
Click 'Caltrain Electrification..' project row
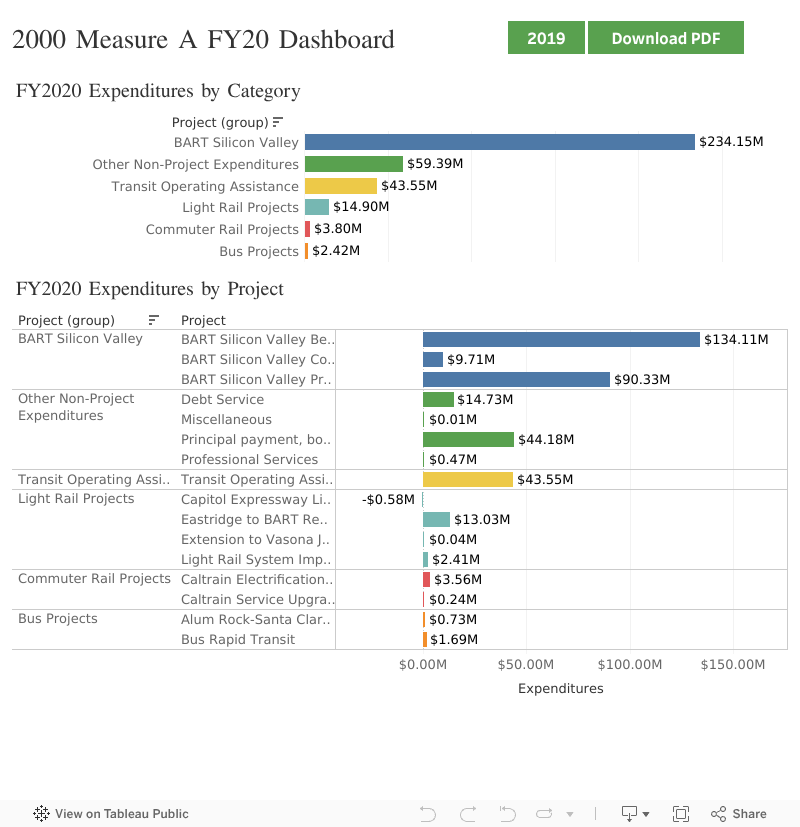257,579
